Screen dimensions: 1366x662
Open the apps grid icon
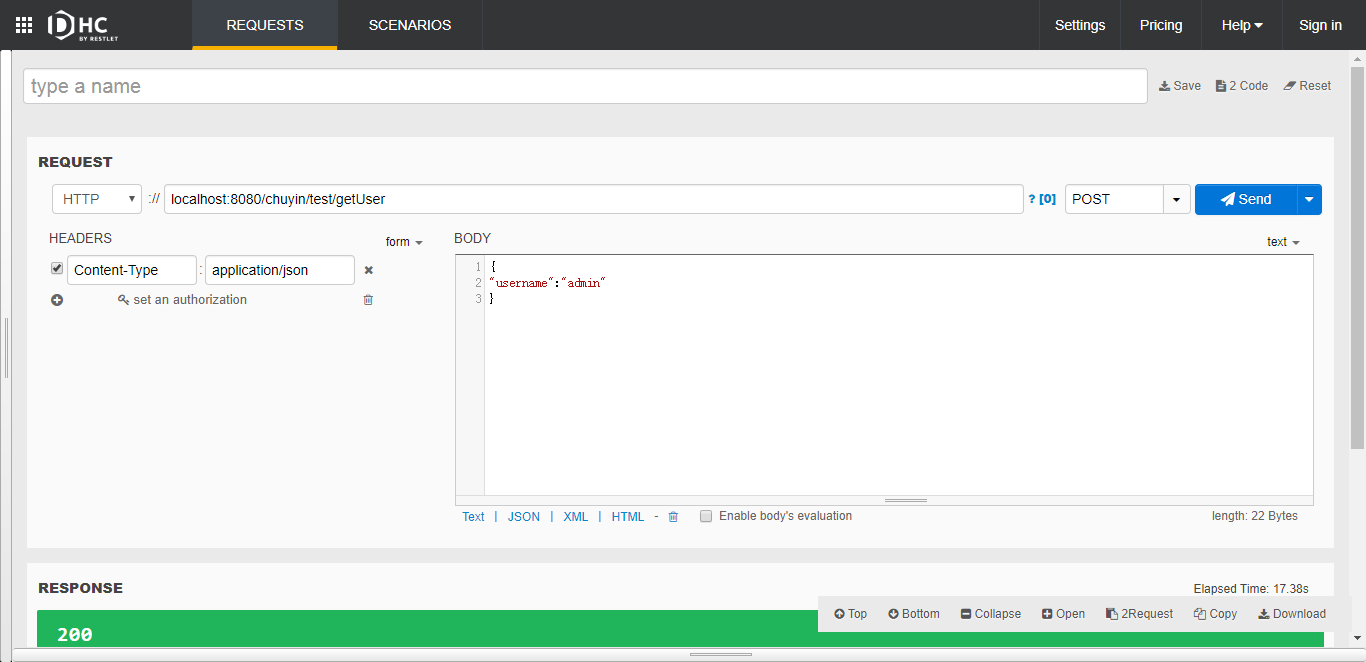pyautogui.click(x=24, y=25)
